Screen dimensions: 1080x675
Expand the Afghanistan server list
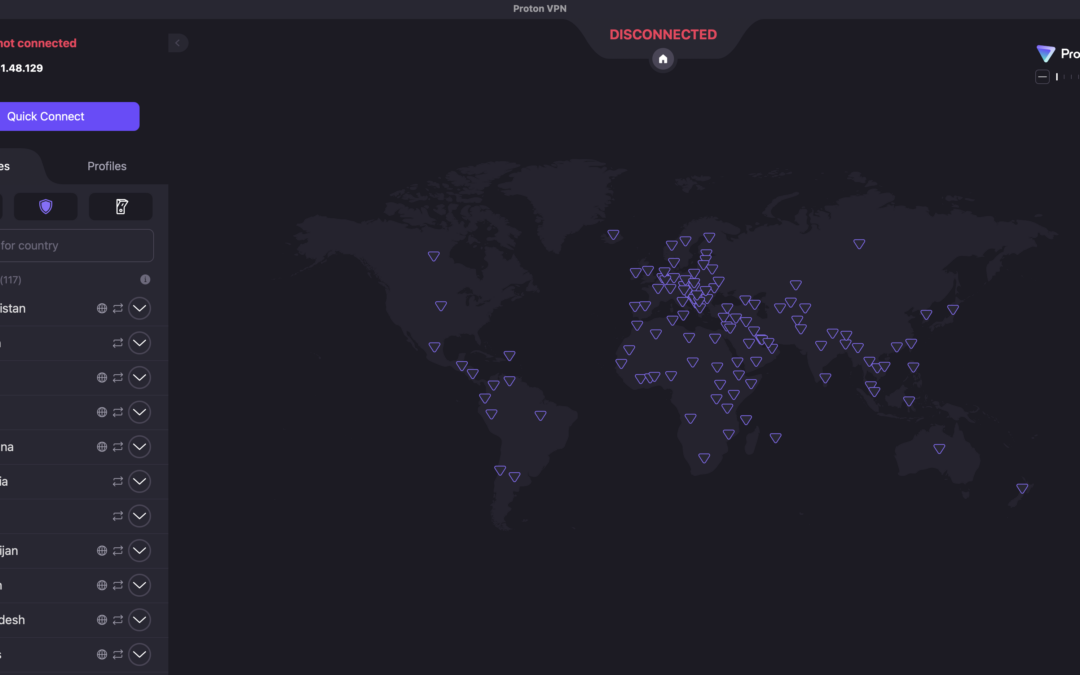139,308
